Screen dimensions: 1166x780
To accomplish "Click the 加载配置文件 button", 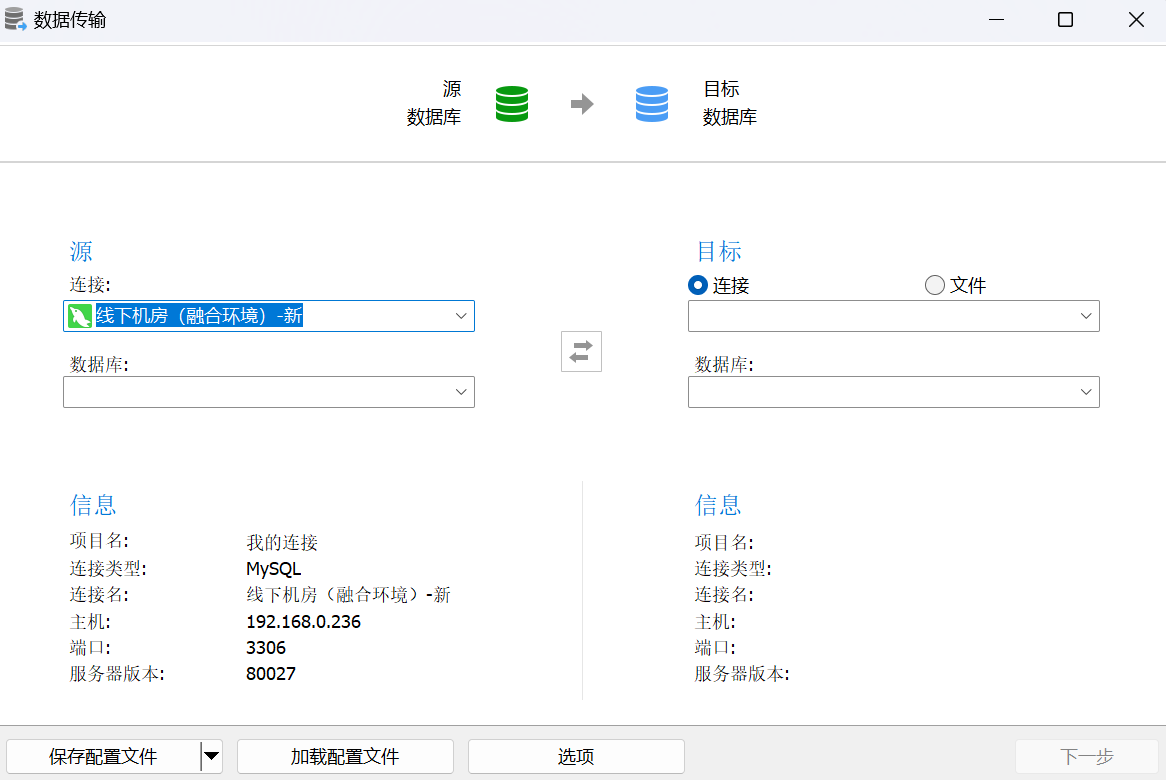I will pos(345,756).
